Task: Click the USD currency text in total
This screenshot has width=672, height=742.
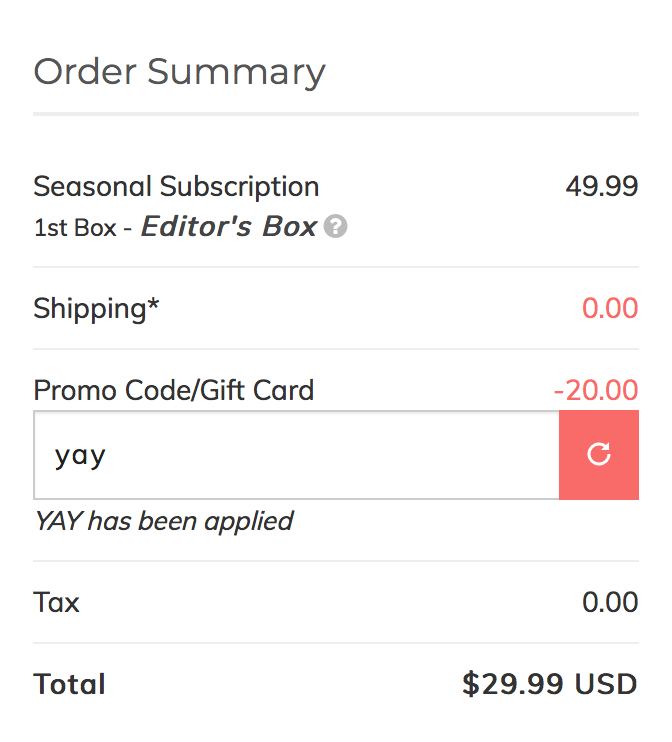Action: 606,684
